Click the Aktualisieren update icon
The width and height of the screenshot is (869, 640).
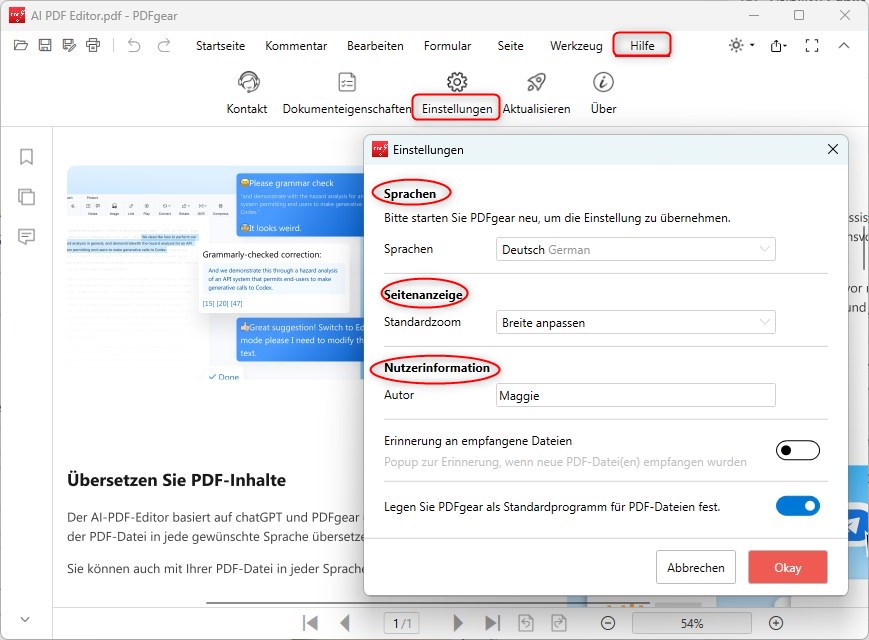[x=536, y=84]
